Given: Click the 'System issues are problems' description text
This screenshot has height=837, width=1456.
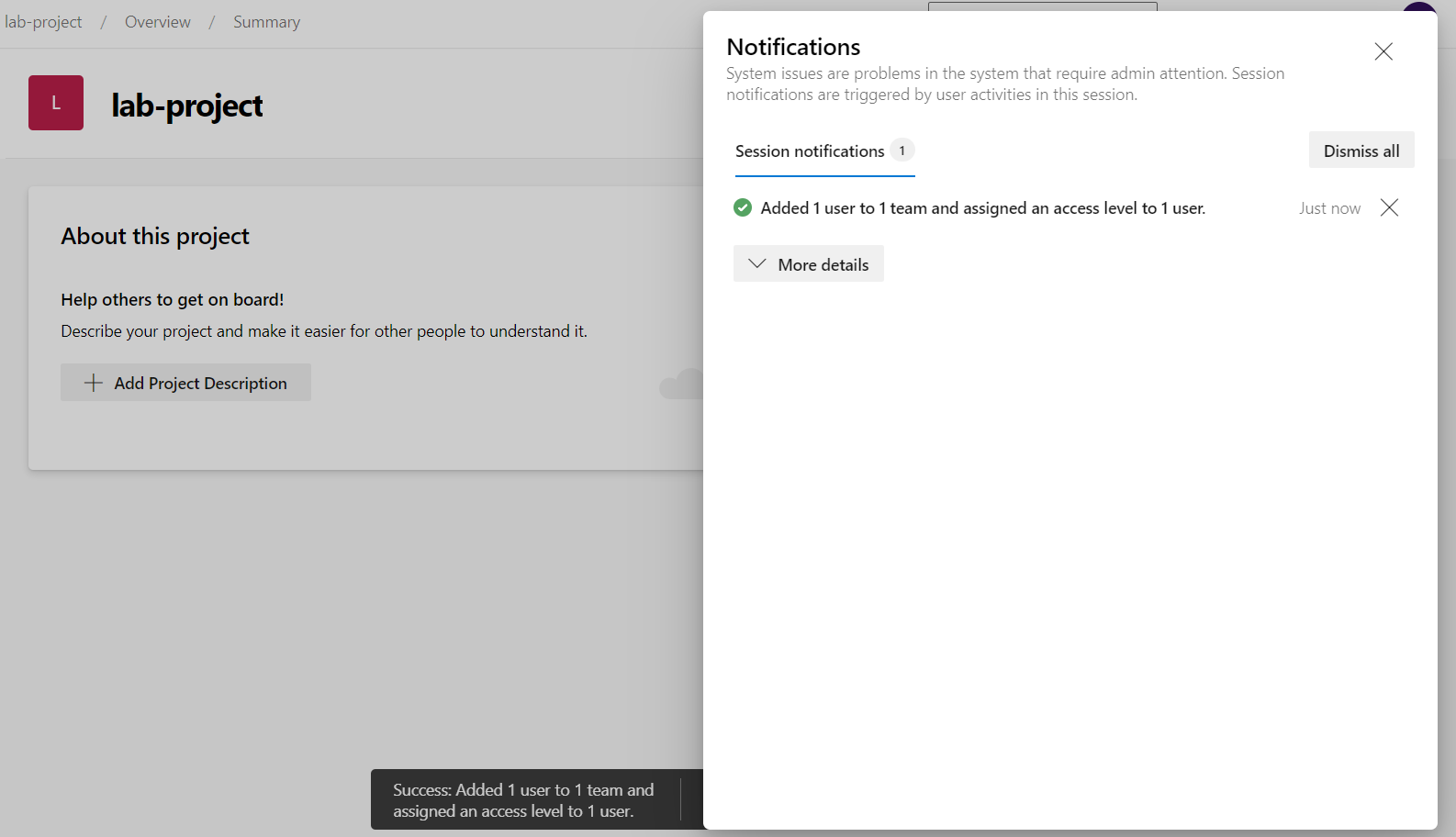Looking at the screenshot, I should (1005, 84).
